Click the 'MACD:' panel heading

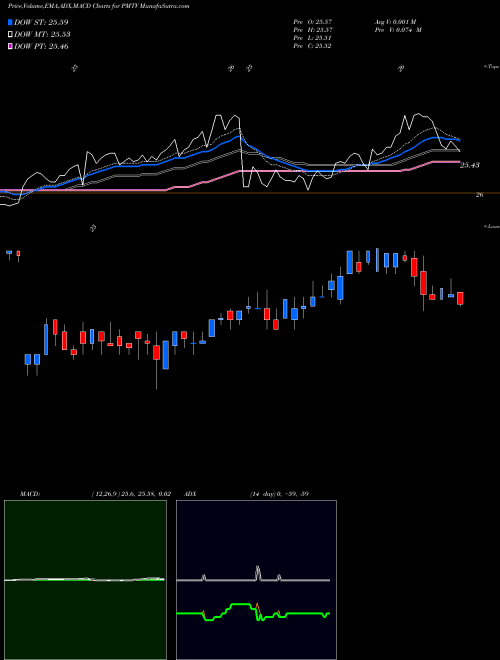[30, 494]
